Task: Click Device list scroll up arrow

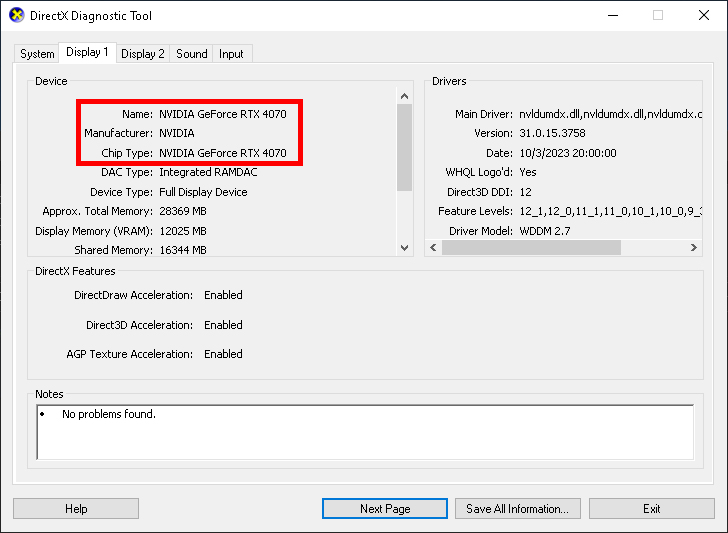Action: [x=404, y=96]
